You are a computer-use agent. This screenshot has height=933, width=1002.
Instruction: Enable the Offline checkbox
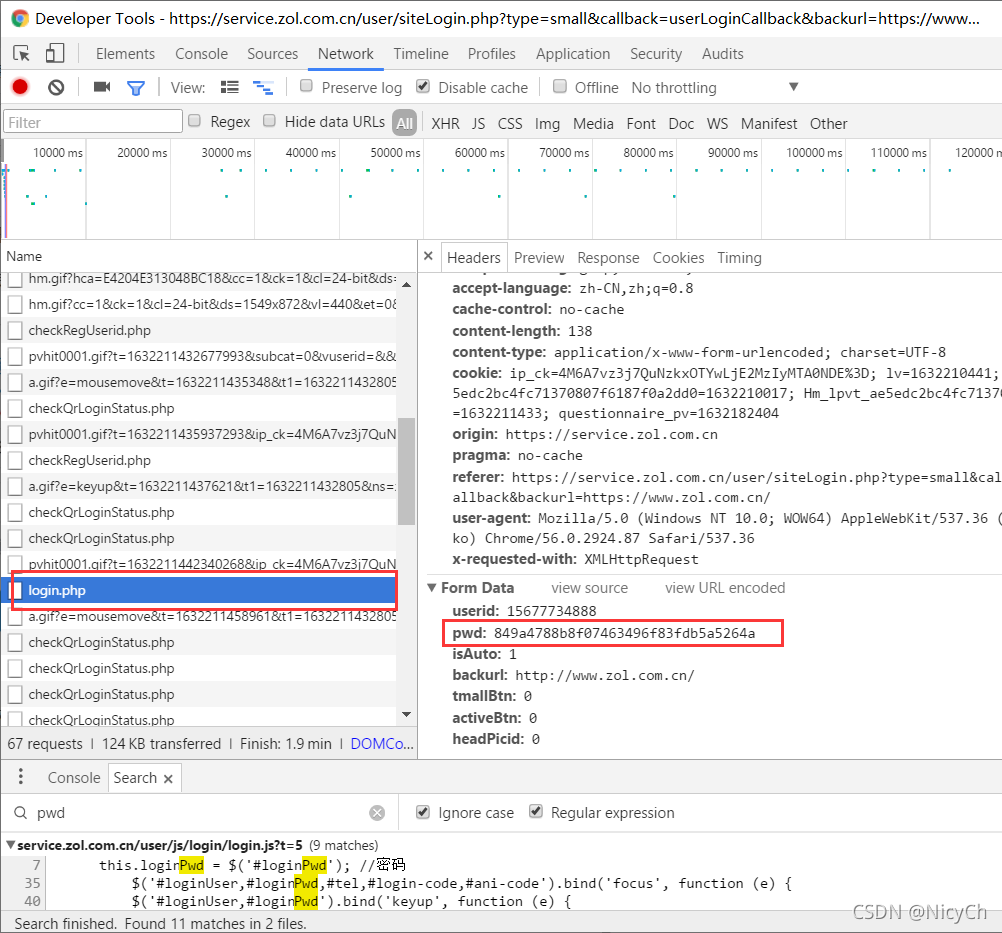tap(560, 86)
